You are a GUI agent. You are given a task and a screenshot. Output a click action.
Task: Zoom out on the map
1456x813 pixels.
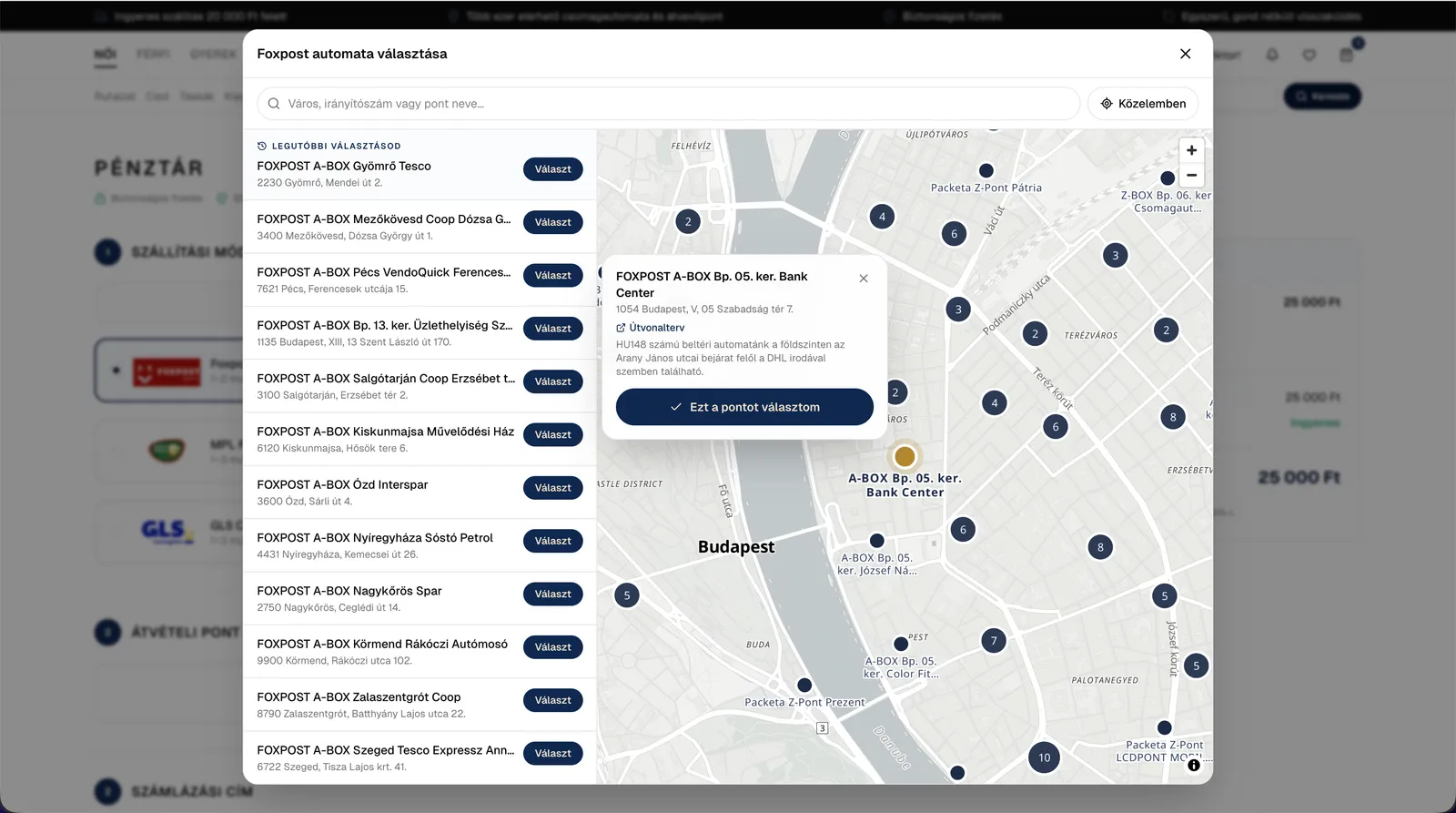tap(1191, 176)
